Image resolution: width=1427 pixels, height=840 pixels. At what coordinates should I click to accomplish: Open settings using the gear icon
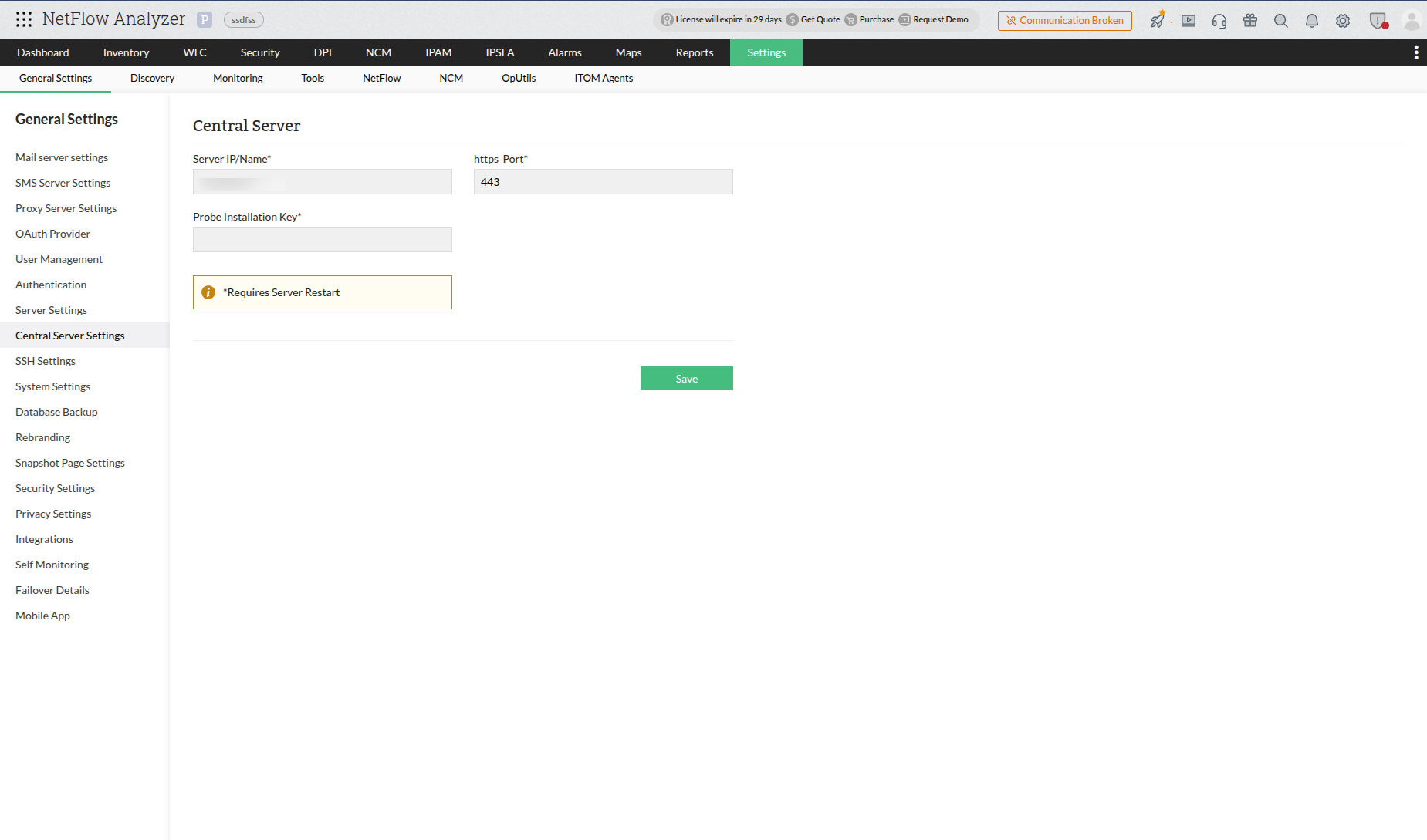(x=1342, y=20)
